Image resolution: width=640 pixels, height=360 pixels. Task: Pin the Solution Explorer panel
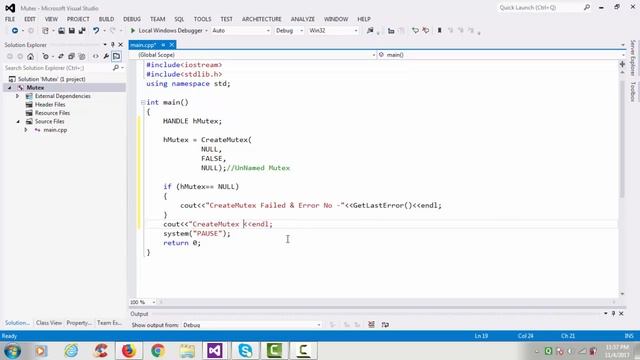point(113,44)
